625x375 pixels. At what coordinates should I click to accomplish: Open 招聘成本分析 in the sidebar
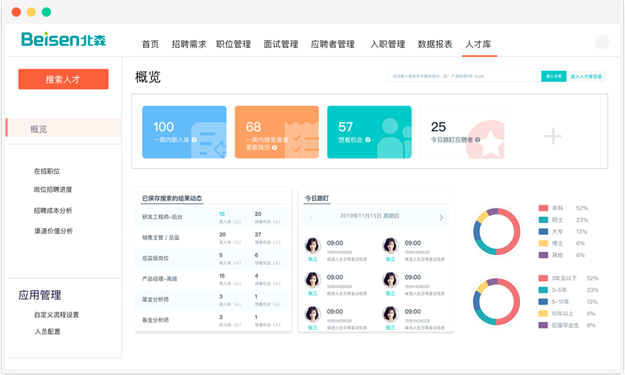click(x=53, y=210)
